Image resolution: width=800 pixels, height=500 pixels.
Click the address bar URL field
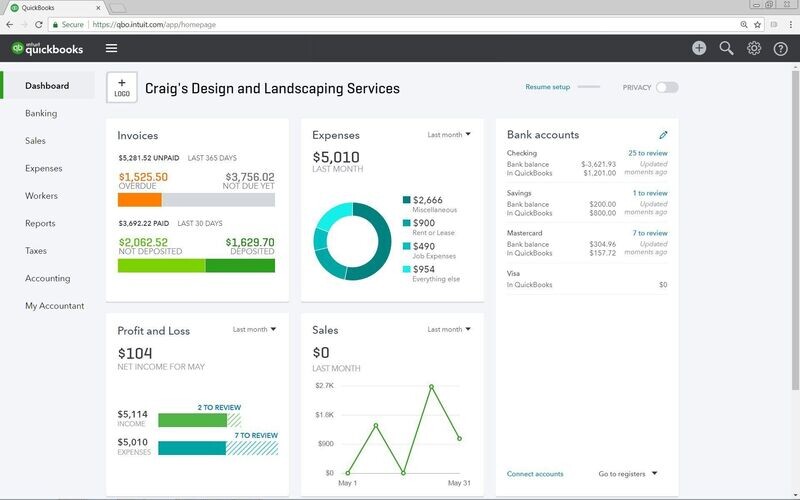pos(408,24)
